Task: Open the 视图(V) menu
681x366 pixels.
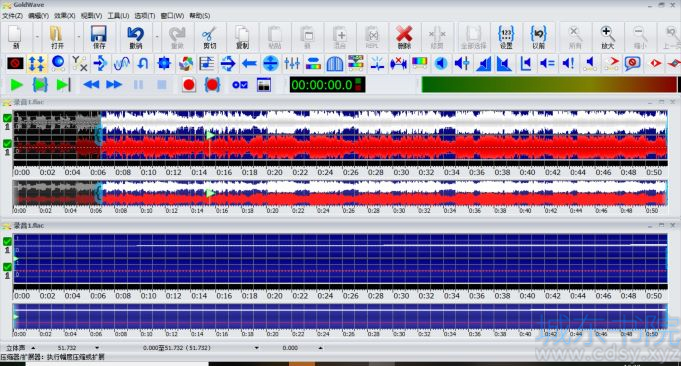Action: point(91,16)
